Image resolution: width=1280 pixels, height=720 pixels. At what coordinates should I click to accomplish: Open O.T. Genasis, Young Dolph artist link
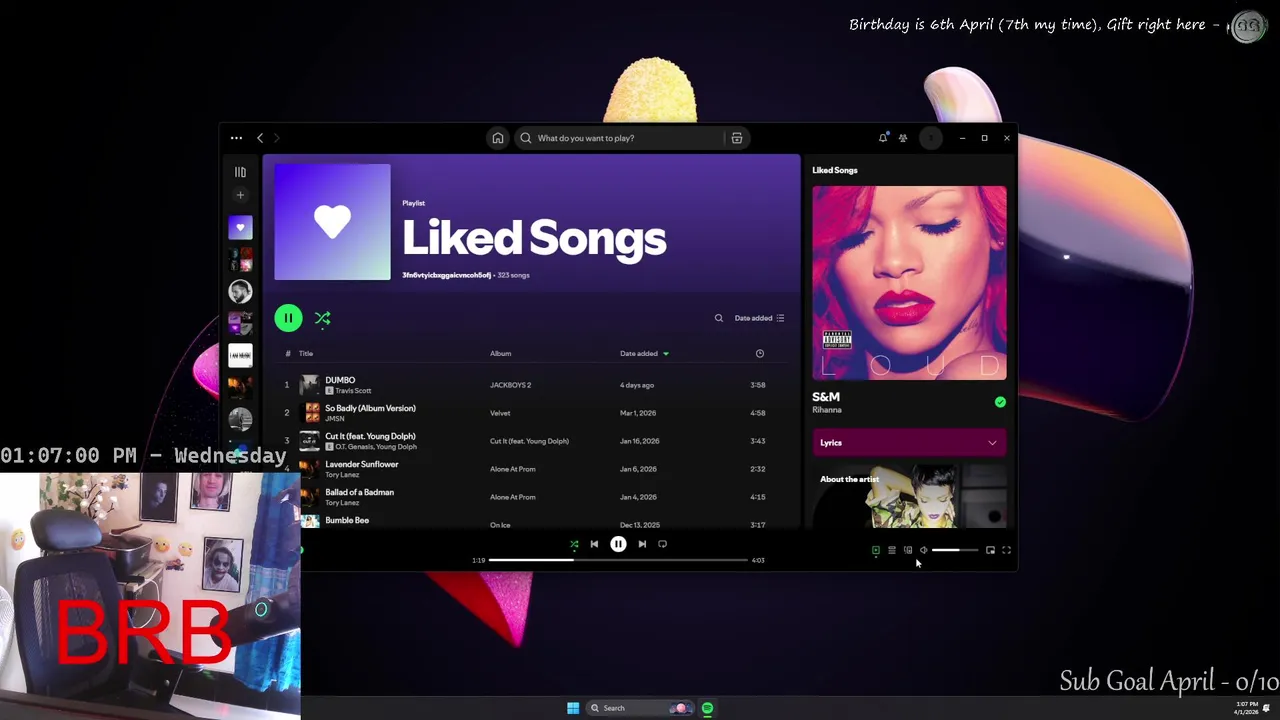(x=376, y=447)
